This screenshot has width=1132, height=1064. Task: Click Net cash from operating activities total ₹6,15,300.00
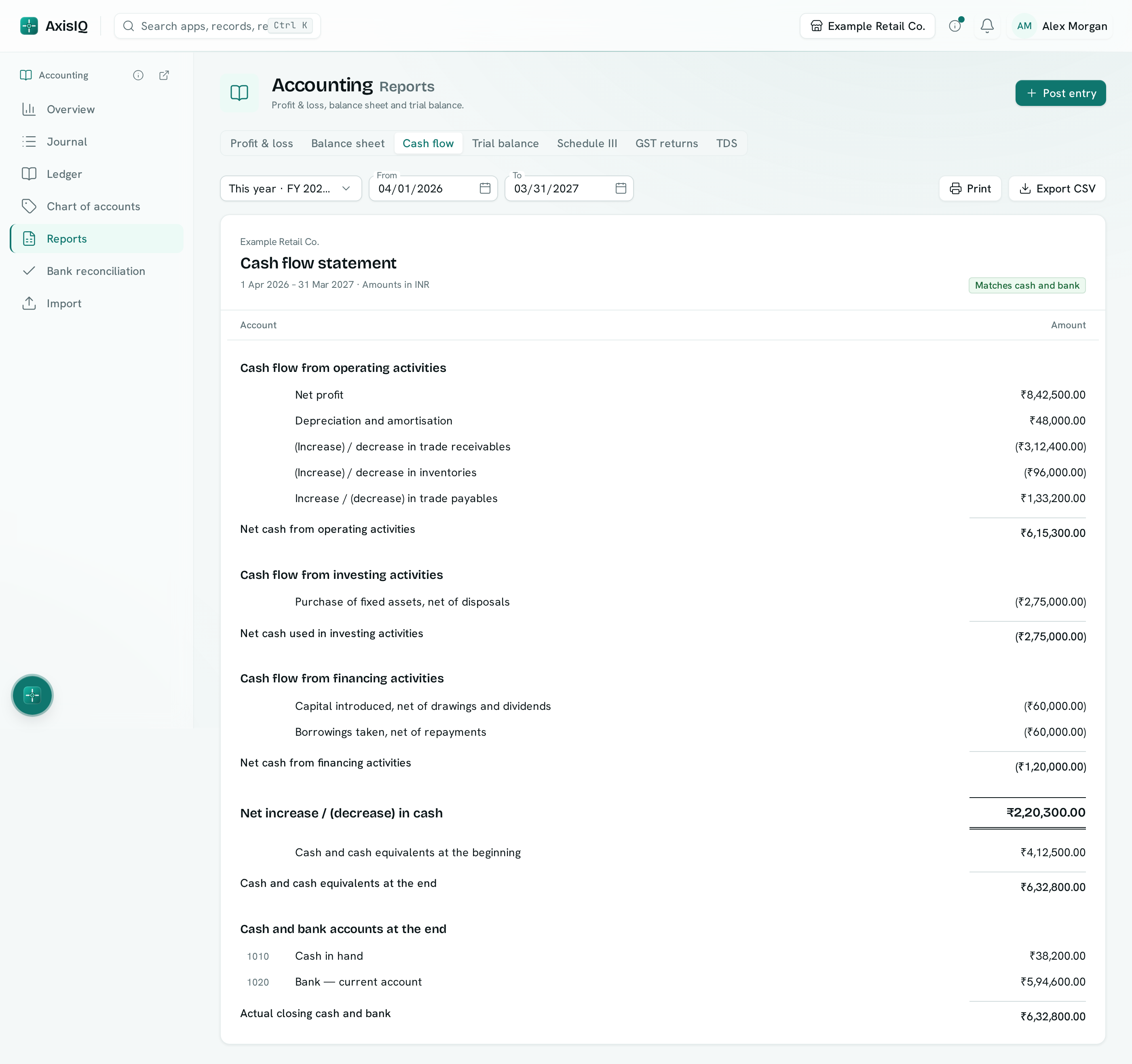(x=1053, y=534)
